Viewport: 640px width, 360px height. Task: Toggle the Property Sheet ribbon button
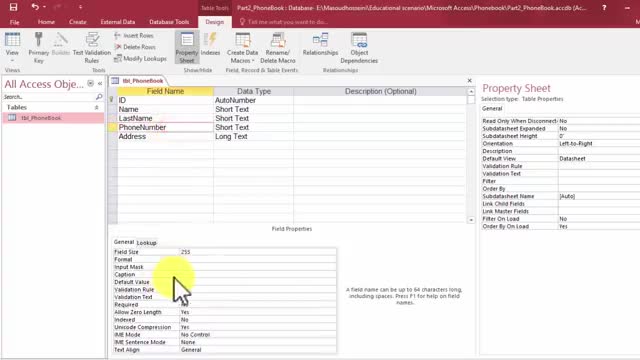point(187,47)
